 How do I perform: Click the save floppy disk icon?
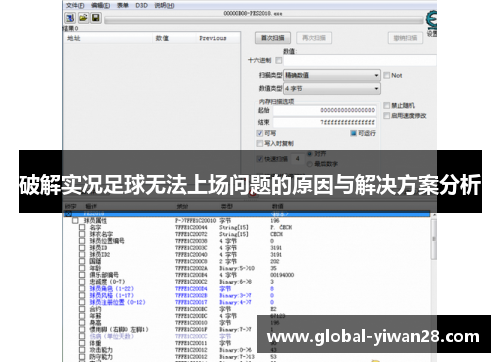[96, 18]
